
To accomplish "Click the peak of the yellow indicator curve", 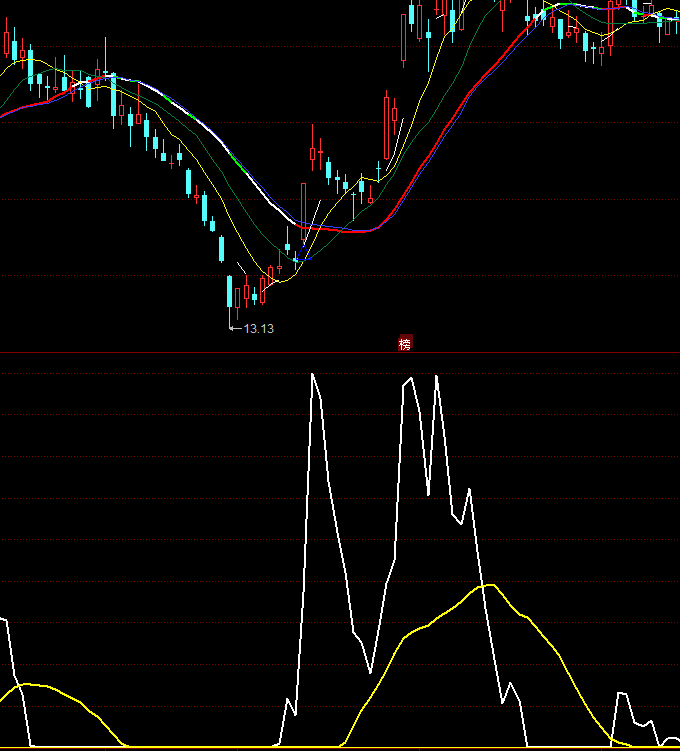I will [488, 585].
